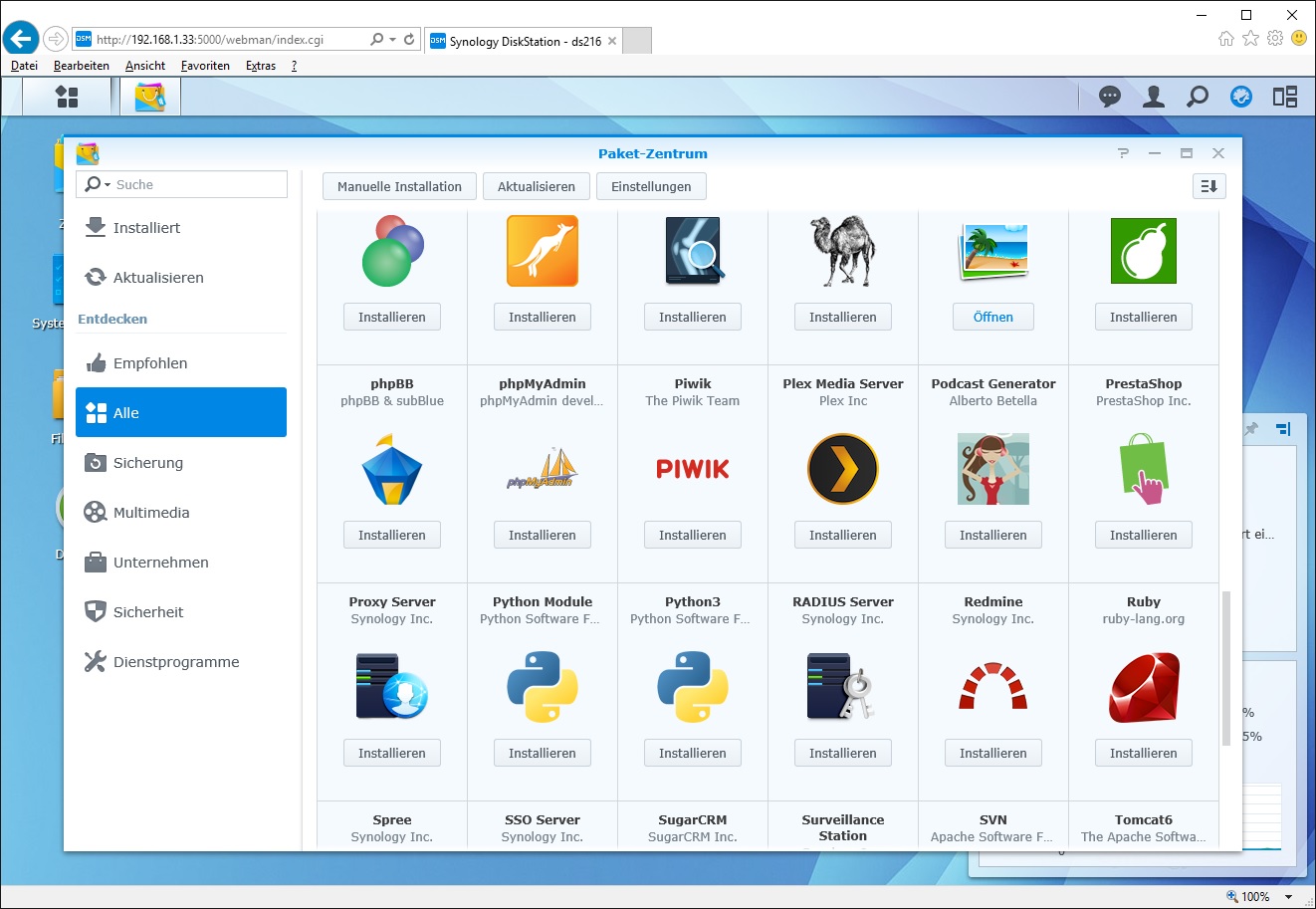
Task: Select Installiert in the sidebar
Action: [x=181, y=228]
